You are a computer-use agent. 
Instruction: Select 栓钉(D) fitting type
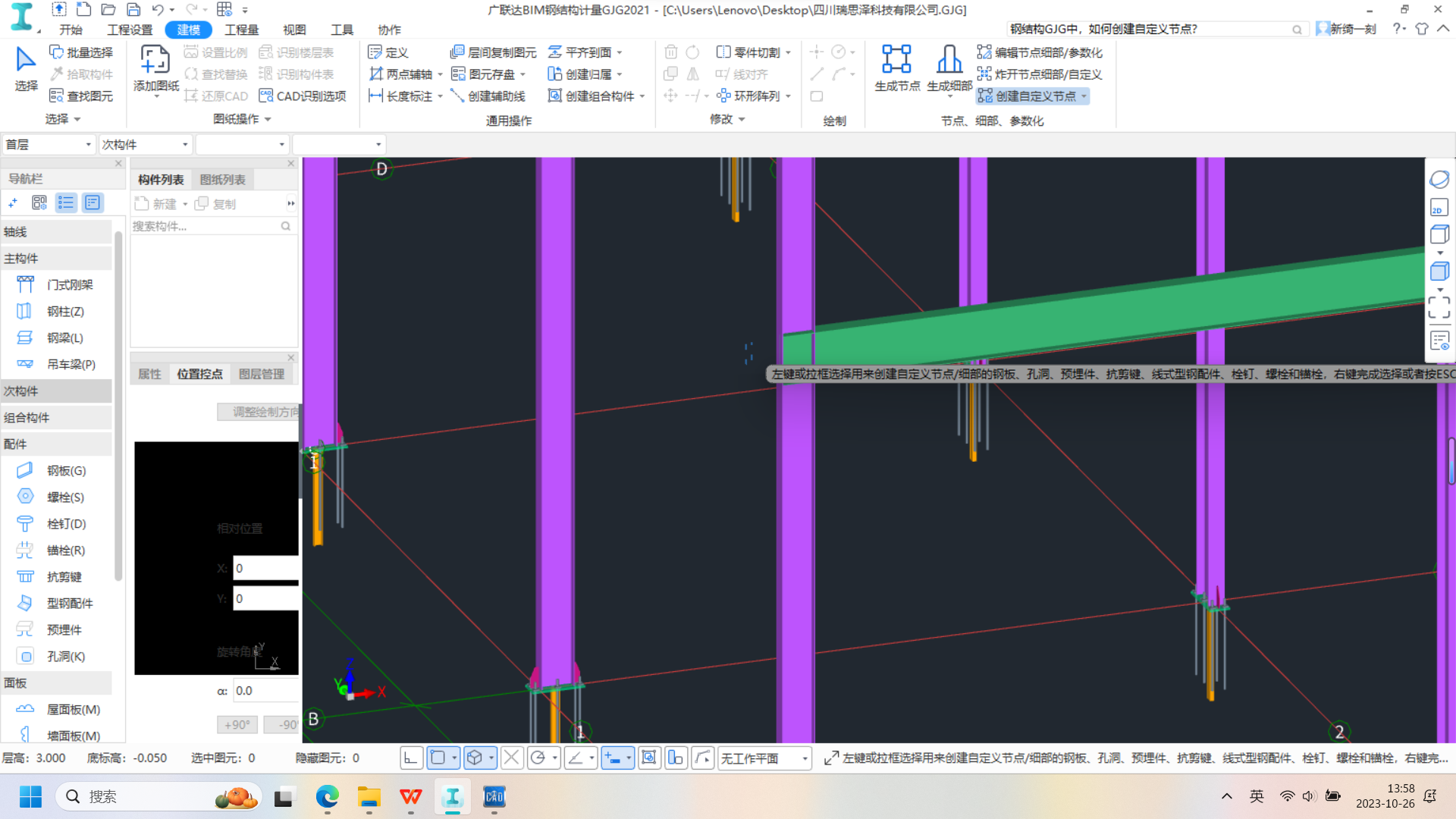[66, 524]
